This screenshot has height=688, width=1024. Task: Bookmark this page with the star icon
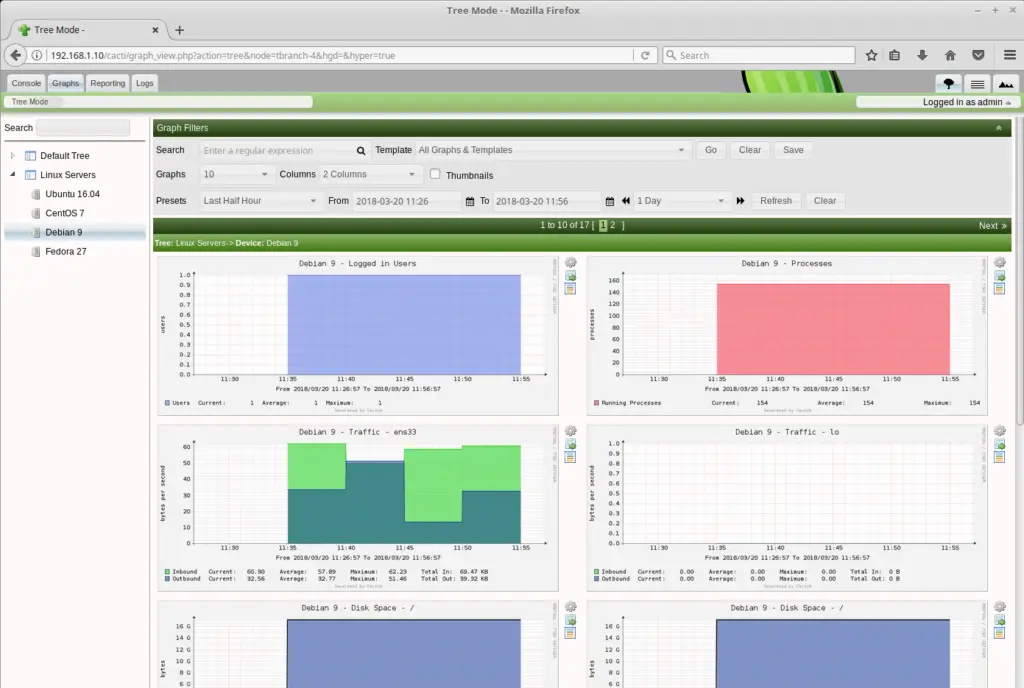tap(871, 55)
